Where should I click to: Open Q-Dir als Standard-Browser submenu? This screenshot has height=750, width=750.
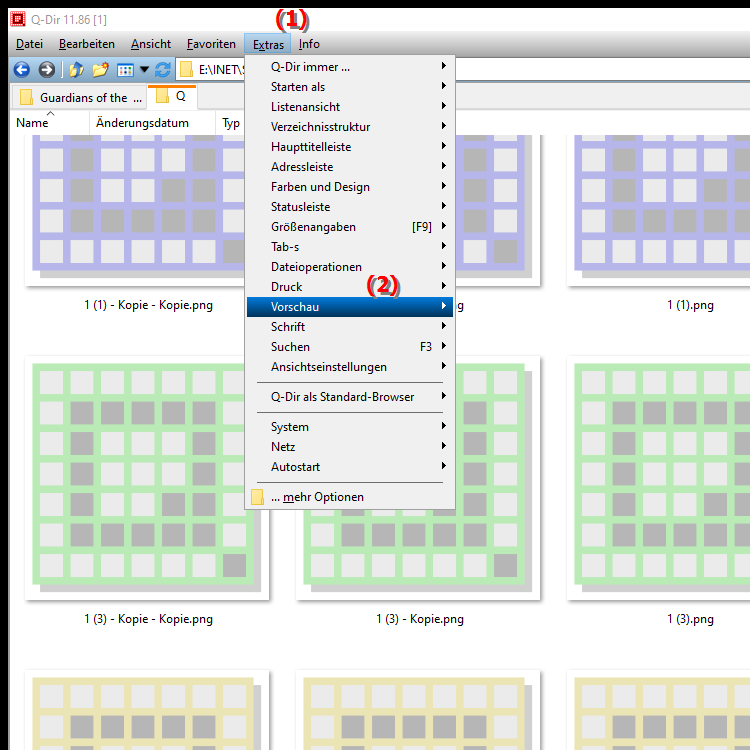[350, 397]
